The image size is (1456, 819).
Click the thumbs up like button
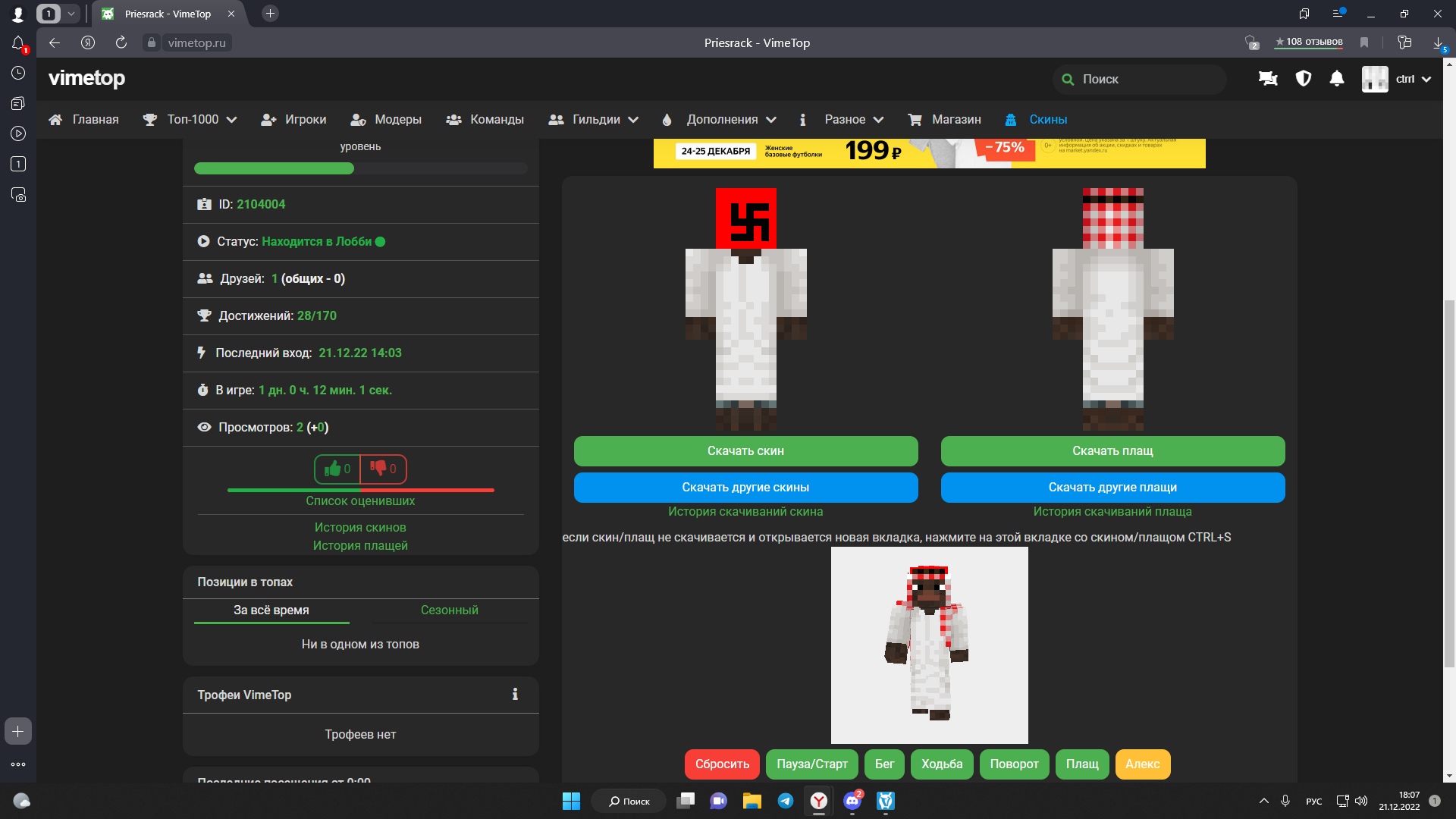pyautogui.click(x=337, y=469)
